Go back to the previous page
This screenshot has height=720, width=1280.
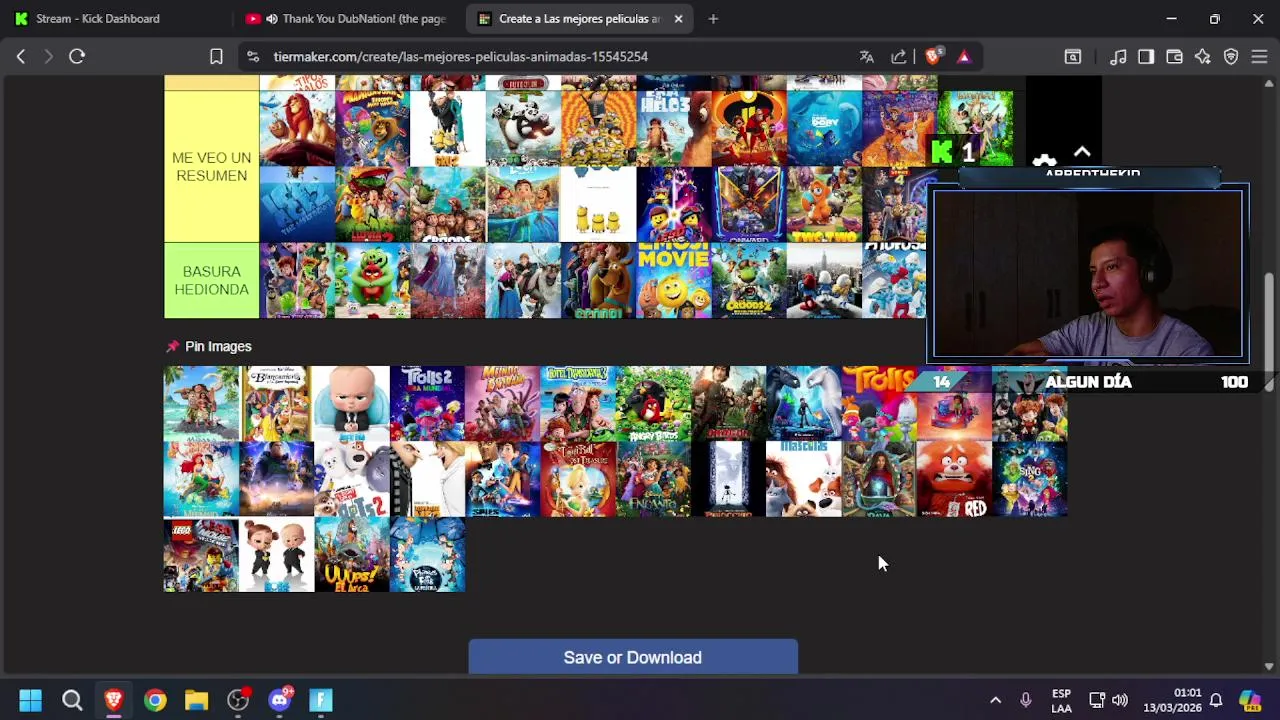[21, 57]
